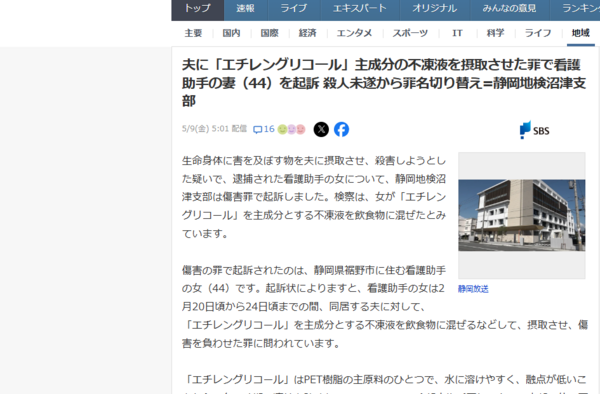Image resolution: width=600 pixels, height=394 pixels.
Task: Select the 科学 category
Action: click(x=496, y=33)
